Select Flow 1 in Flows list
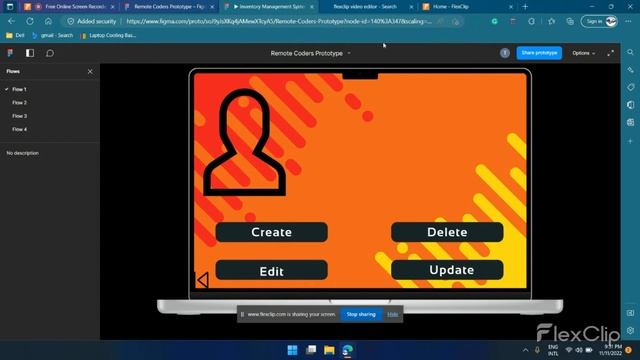The width and height of the screenshot is (640, 360). [x=19, y=89]
